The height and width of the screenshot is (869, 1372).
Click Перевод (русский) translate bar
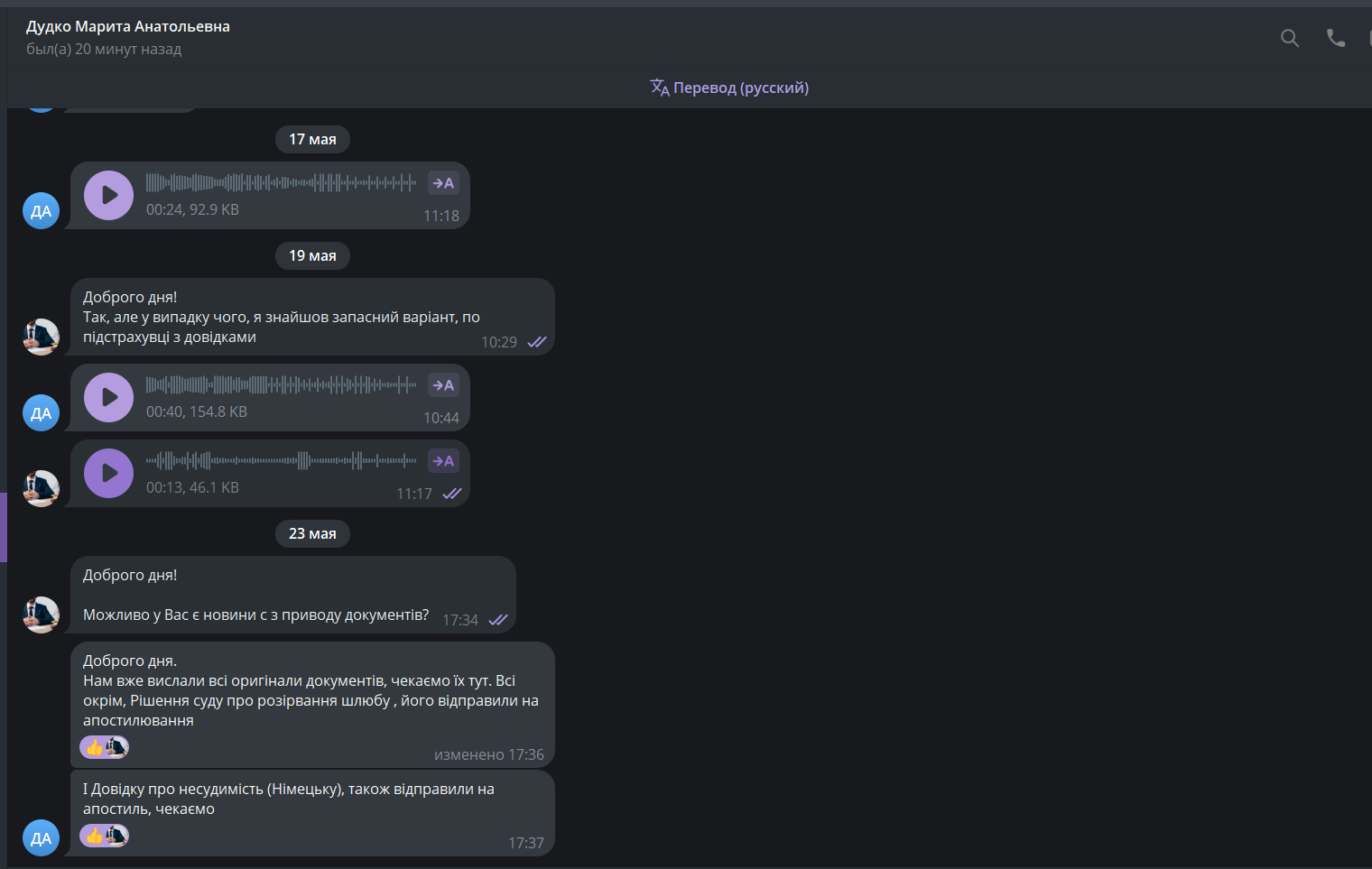point(729,88)
